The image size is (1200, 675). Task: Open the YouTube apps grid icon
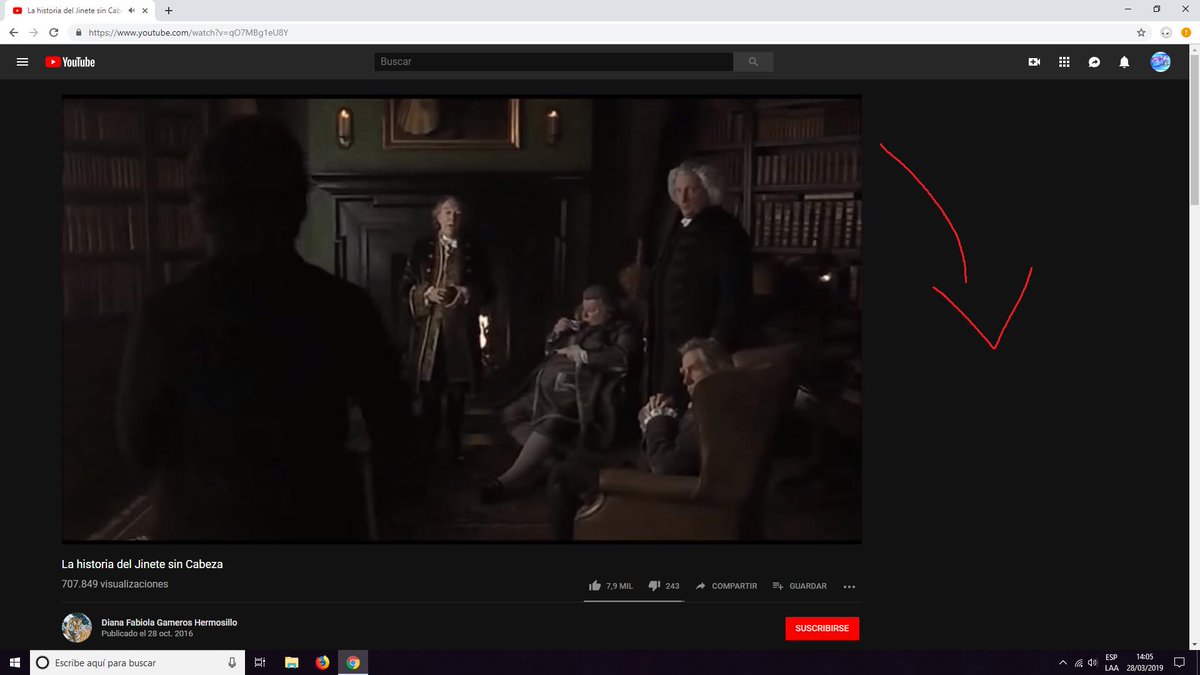(1064, 62)
